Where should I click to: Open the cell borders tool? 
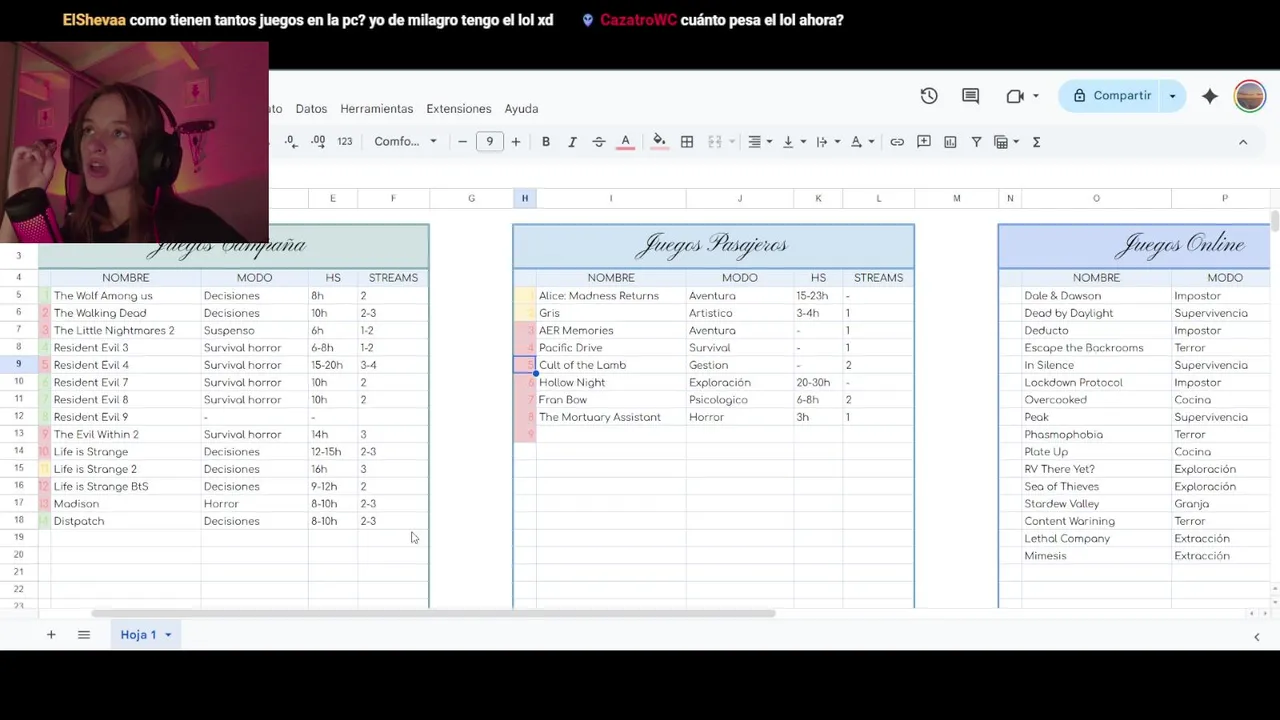click(x=687, y=142)
